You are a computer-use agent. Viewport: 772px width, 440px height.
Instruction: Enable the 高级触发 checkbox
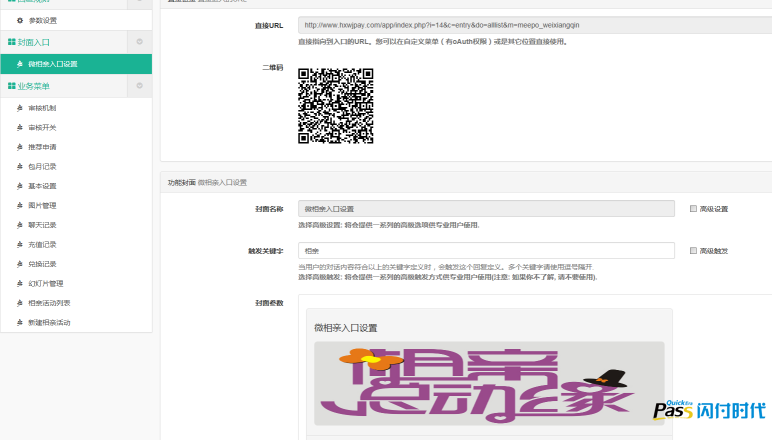(693, 251)
